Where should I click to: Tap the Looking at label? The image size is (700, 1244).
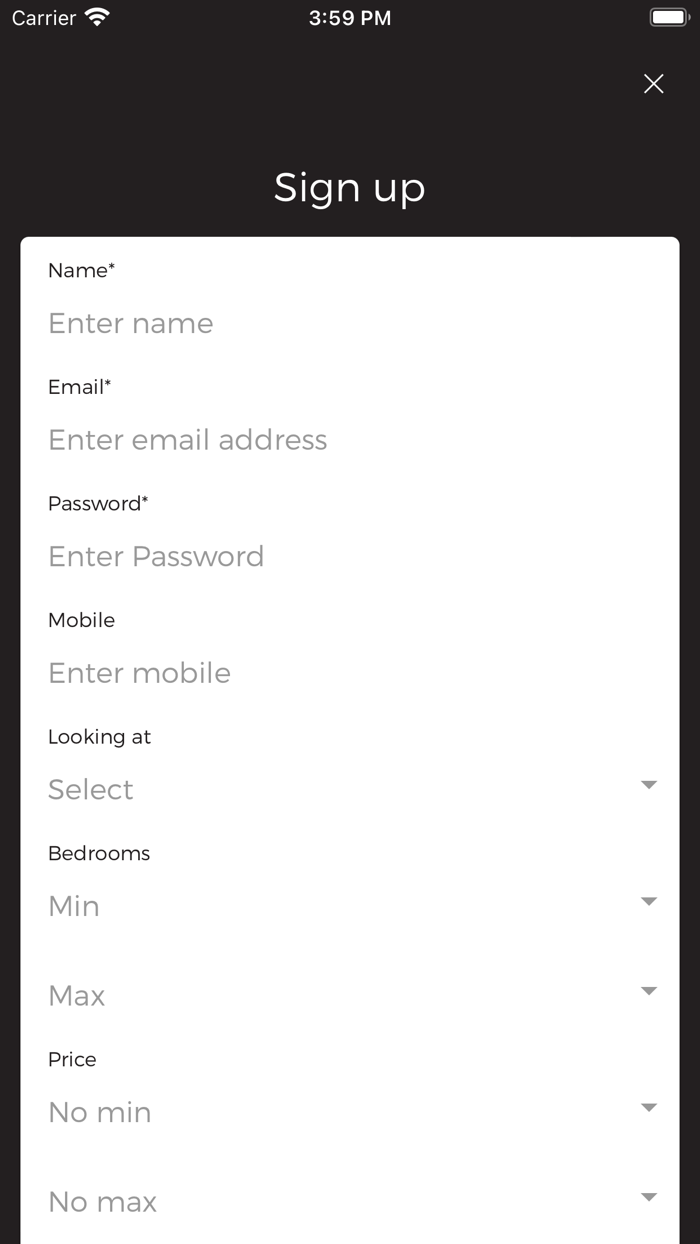99,737
